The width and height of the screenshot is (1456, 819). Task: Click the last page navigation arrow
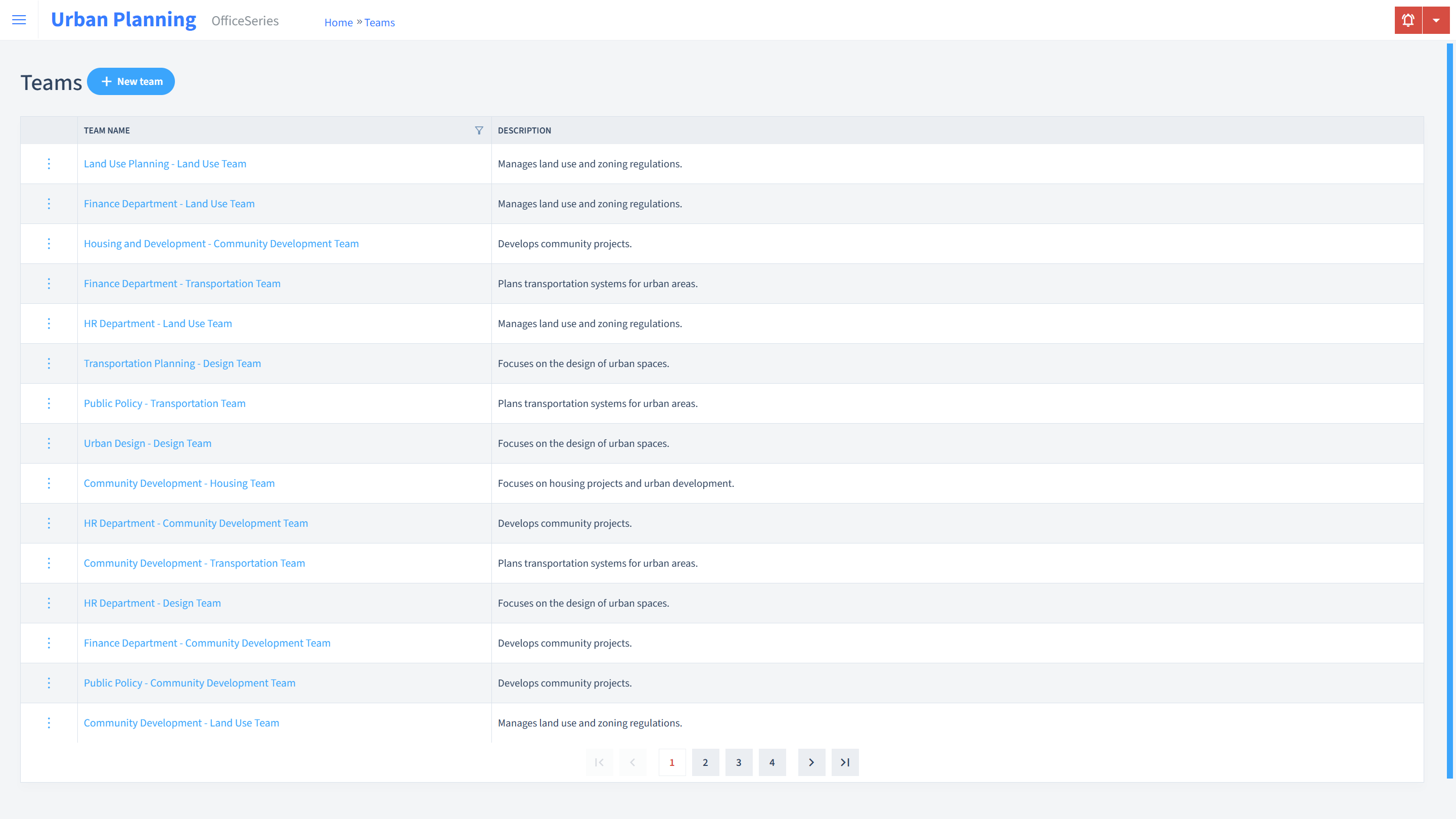pyautogui.click(x=845, y=762)
